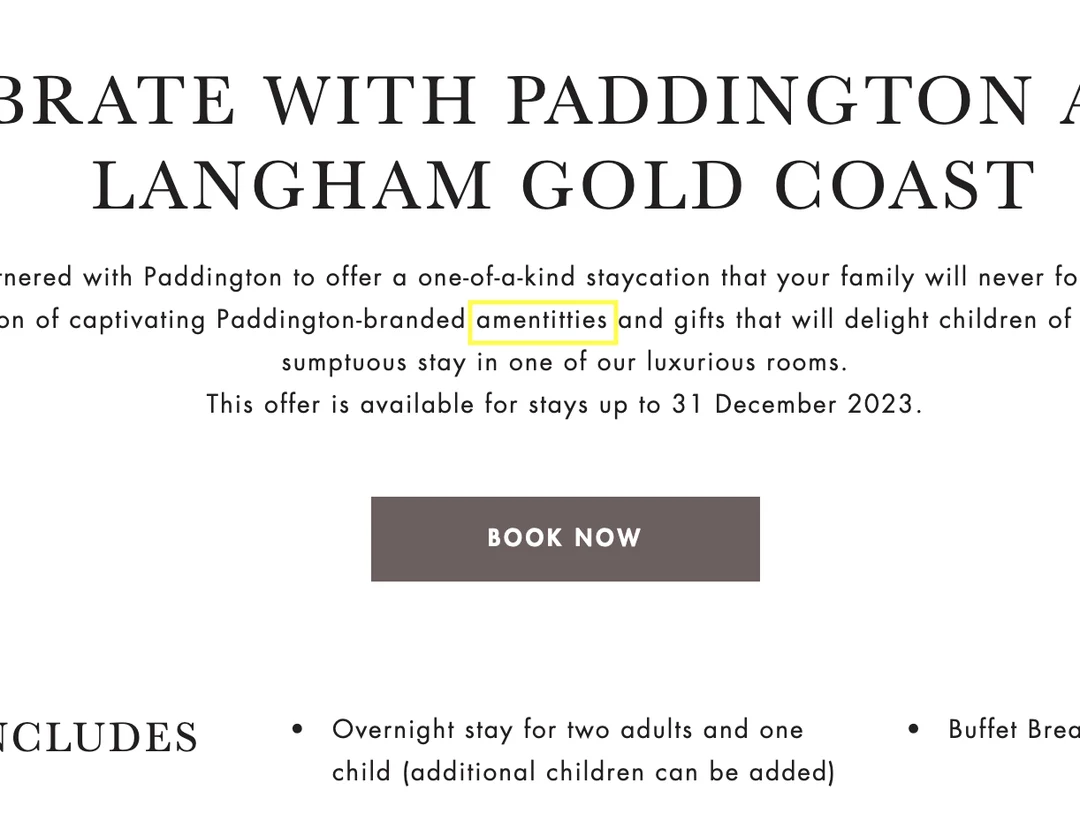
Task: Click the "Overnight stay for two adults" bullet item
Action: pyautogui.click(x=567, y=729)
